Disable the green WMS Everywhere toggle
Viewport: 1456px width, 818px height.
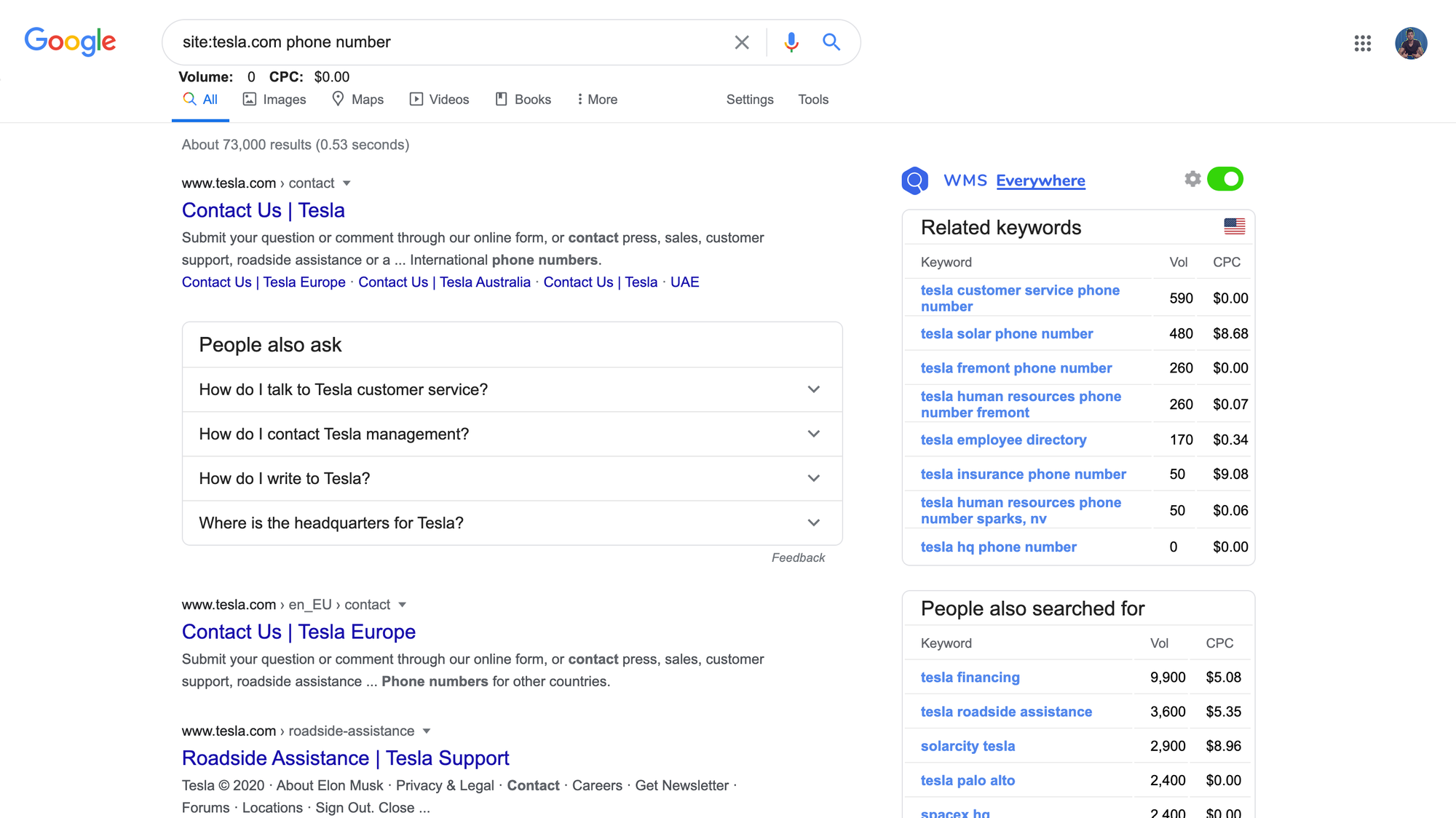1225,179
